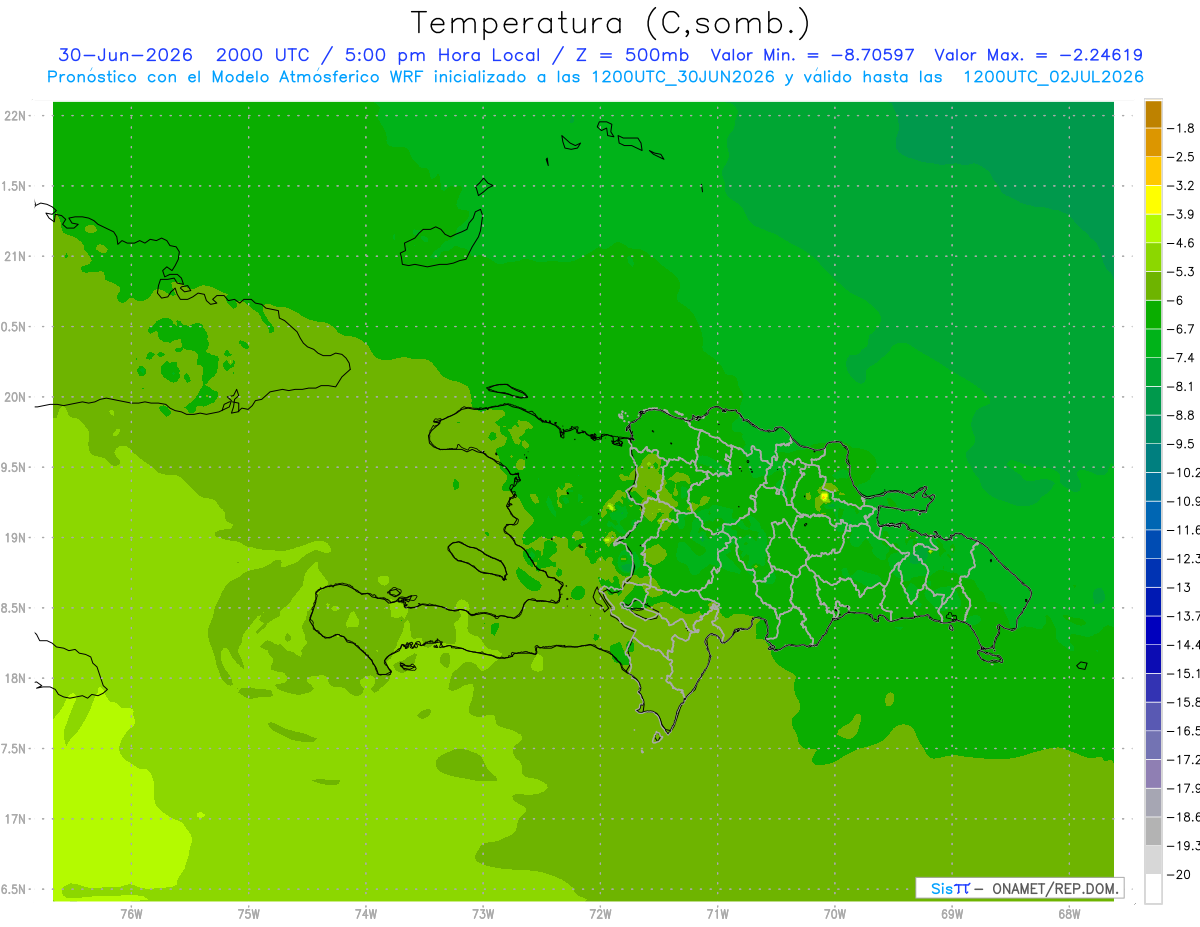Screen dimensions: 1200x927
Task: Click the "17N" latitude axis label
Action: (x=17, y=819)
